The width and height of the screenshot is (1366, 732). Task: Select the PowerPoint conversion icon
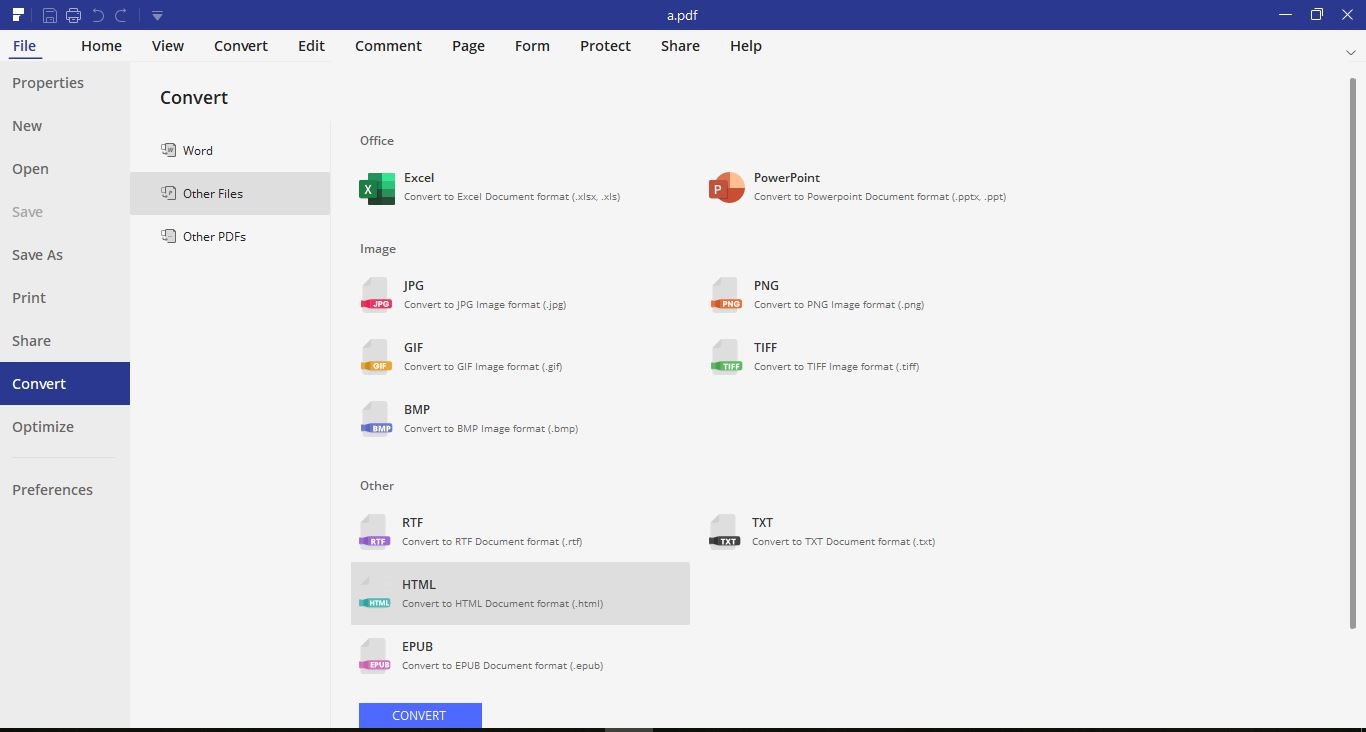[727, 187]
